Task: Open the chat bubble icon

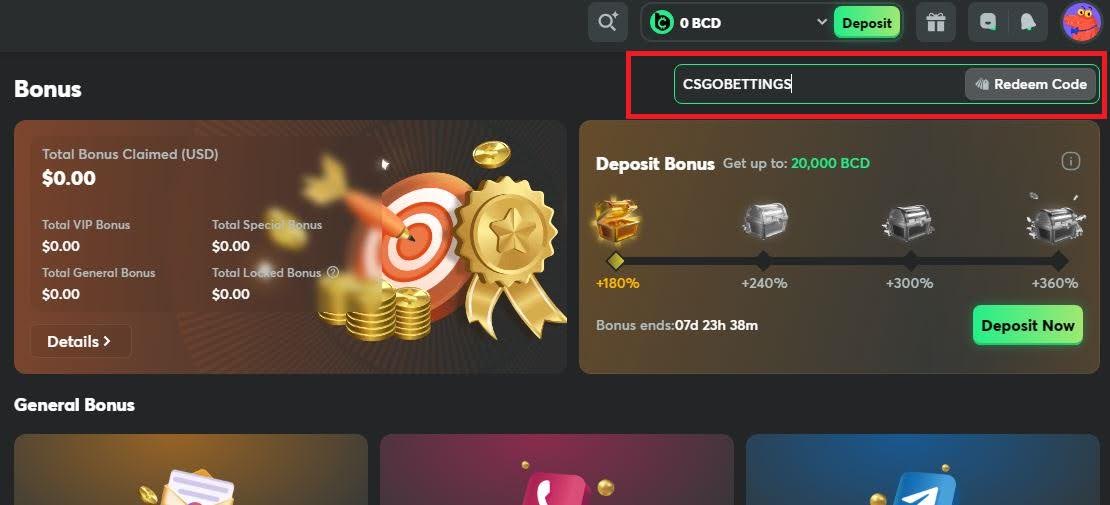Action: point(988,22)
